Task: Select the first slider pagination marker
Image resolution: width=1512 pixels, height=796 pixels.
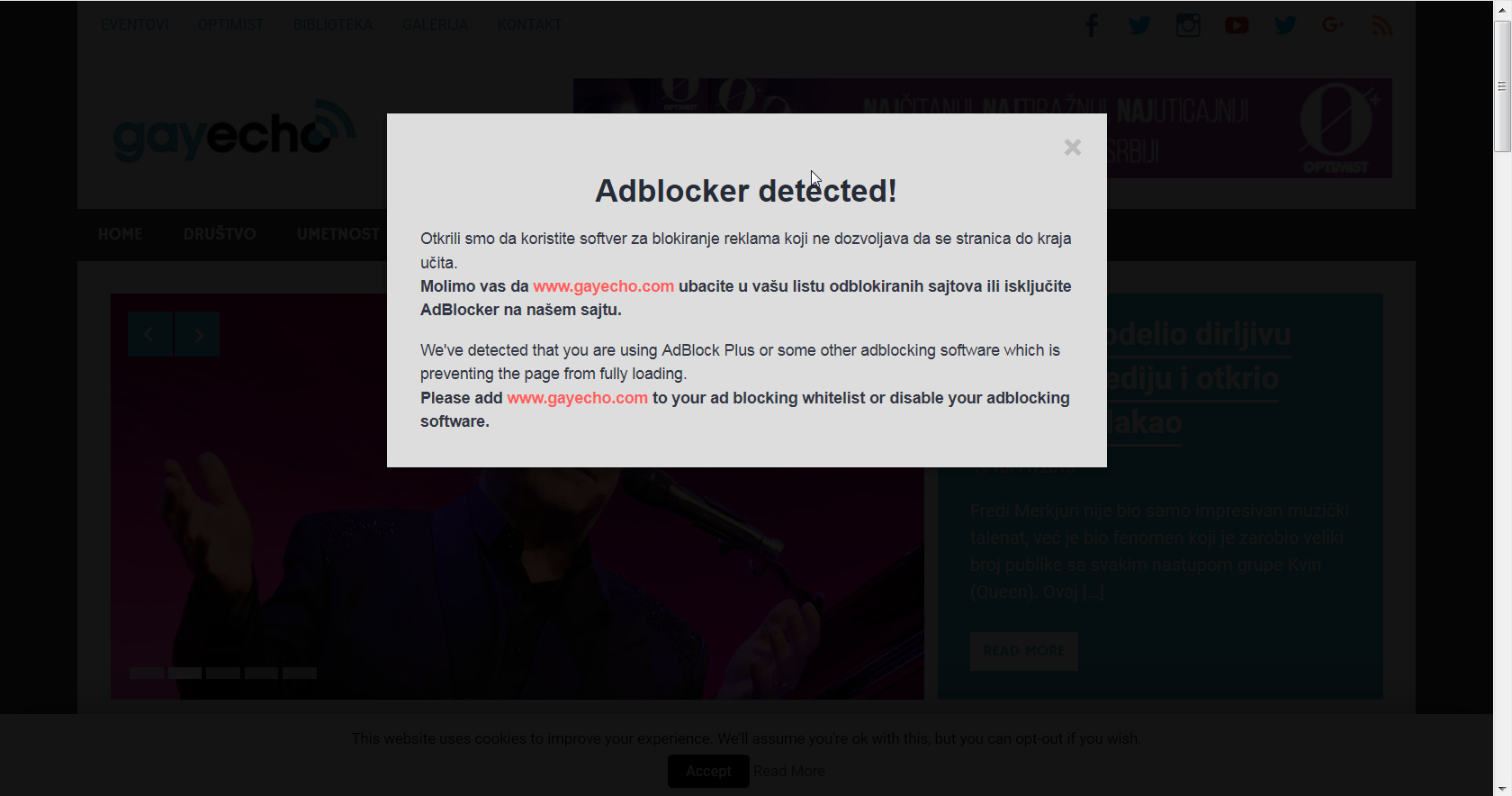Action: pyautogui.click(x=147, y=673)
